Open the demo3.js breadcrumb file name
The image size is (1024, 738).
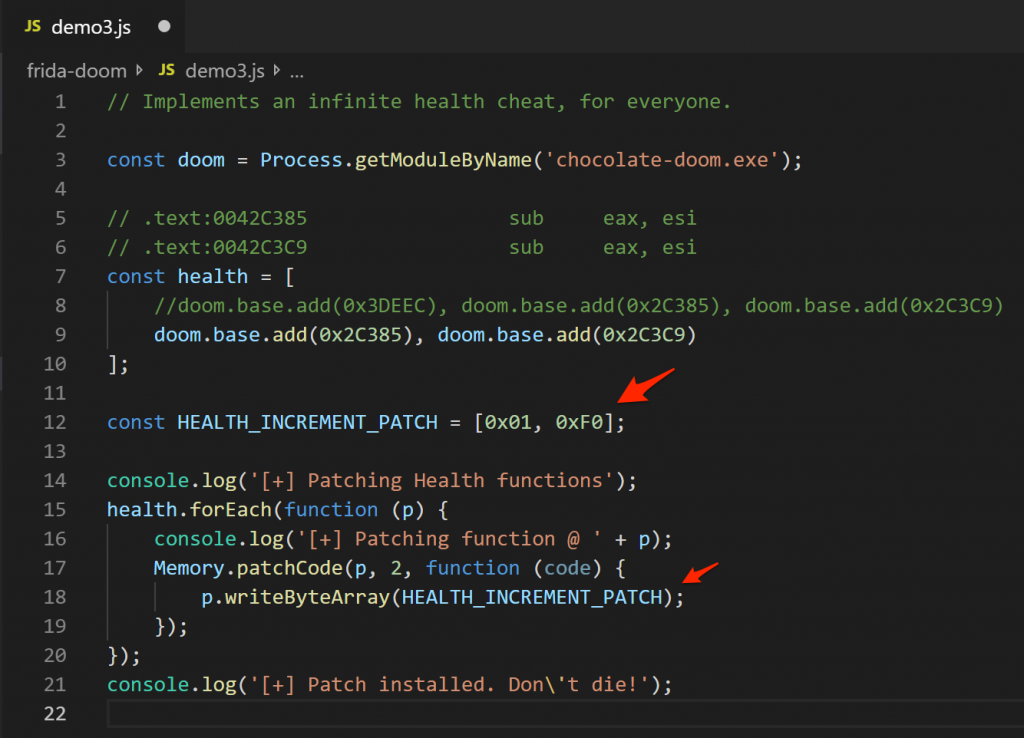click(225, 71)
